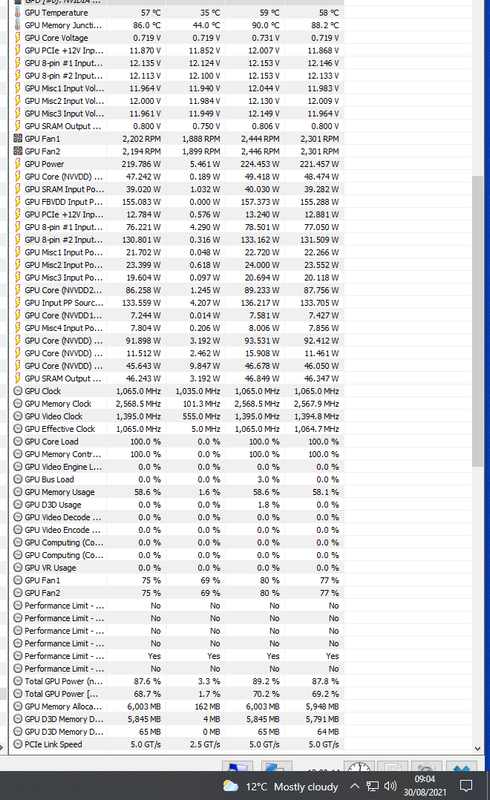The height and width of the screenshot is (800, 490).
Task: Click the 5,845 MB D3D memory current value
Action: pos(144,719)
